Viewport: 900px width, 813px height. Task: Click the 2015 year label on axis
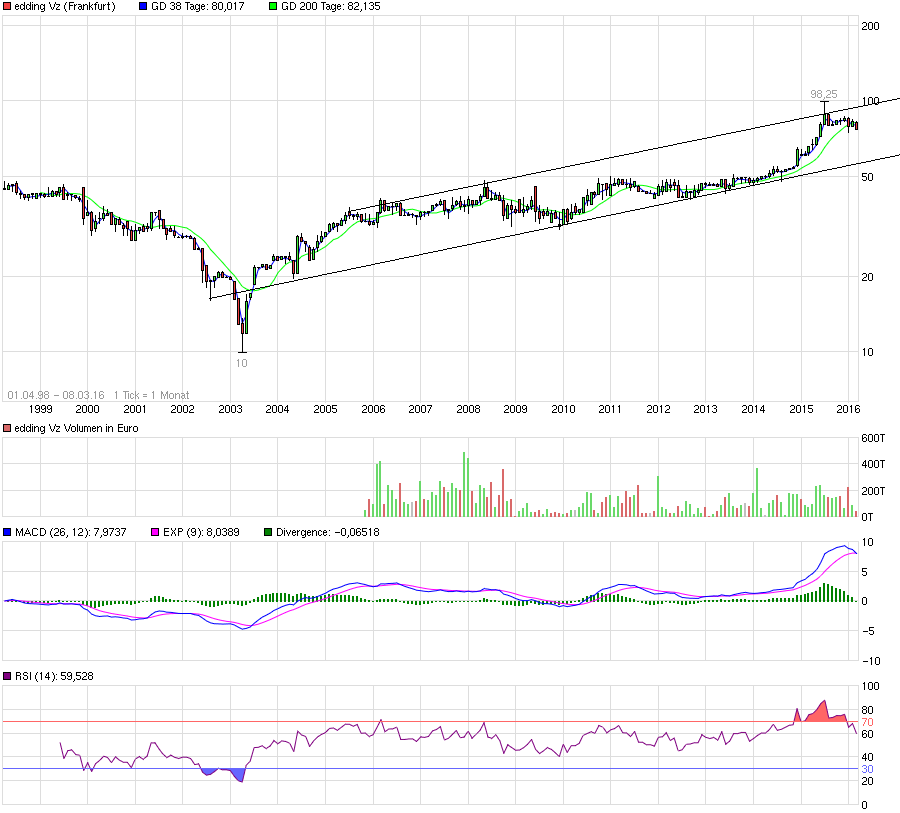(x=801, y=409)
